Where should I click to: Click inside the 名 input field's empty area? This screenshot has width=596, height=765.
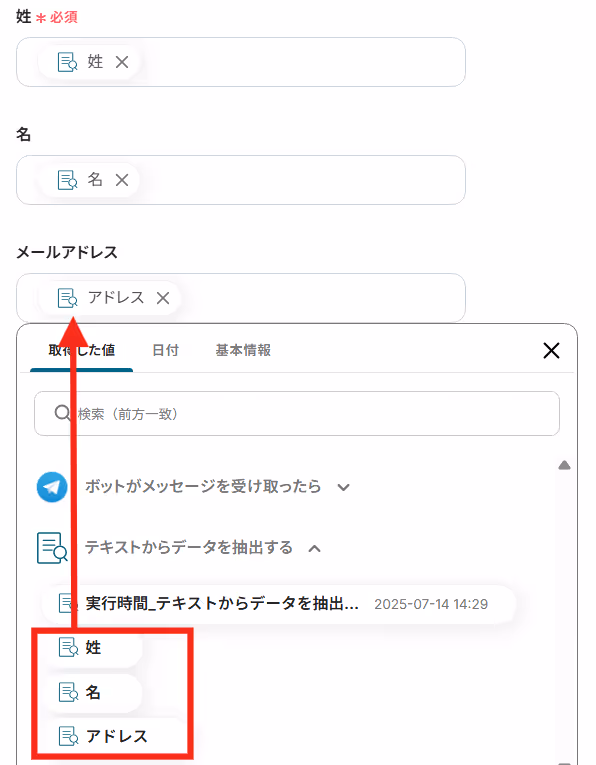point(302,180)
